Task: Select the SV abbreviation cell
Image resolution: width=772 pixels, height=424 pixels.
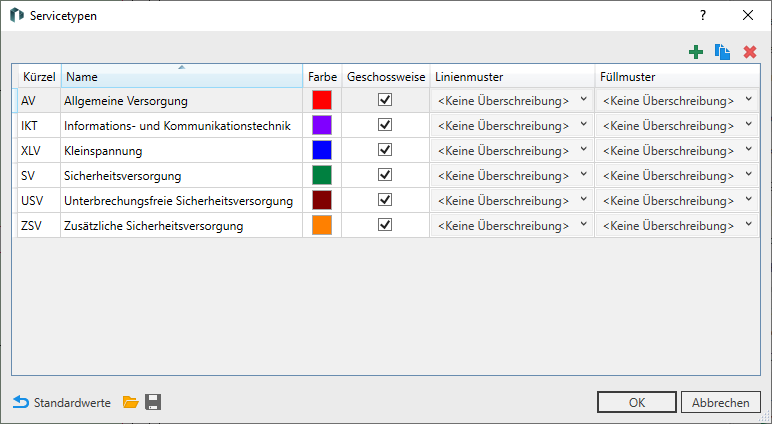Action: (x=39, y=176)
